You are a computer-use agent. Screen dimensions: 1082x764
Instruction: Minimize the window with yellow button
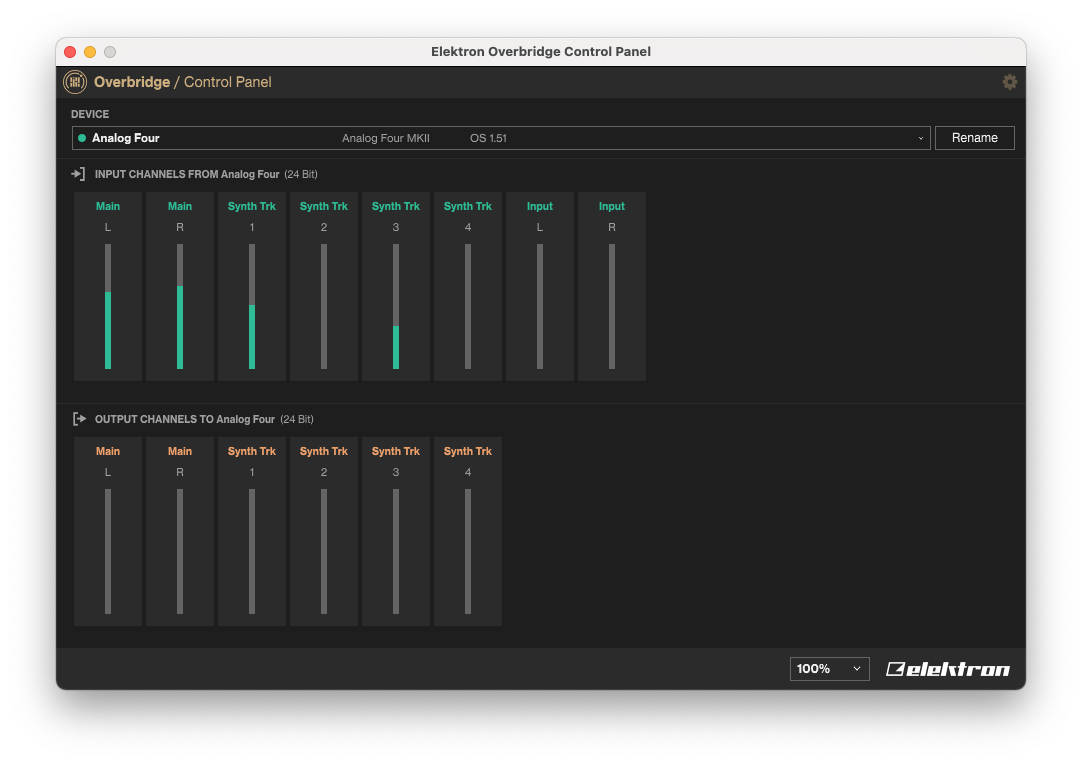pyautogui.click(x=90, y=52)
